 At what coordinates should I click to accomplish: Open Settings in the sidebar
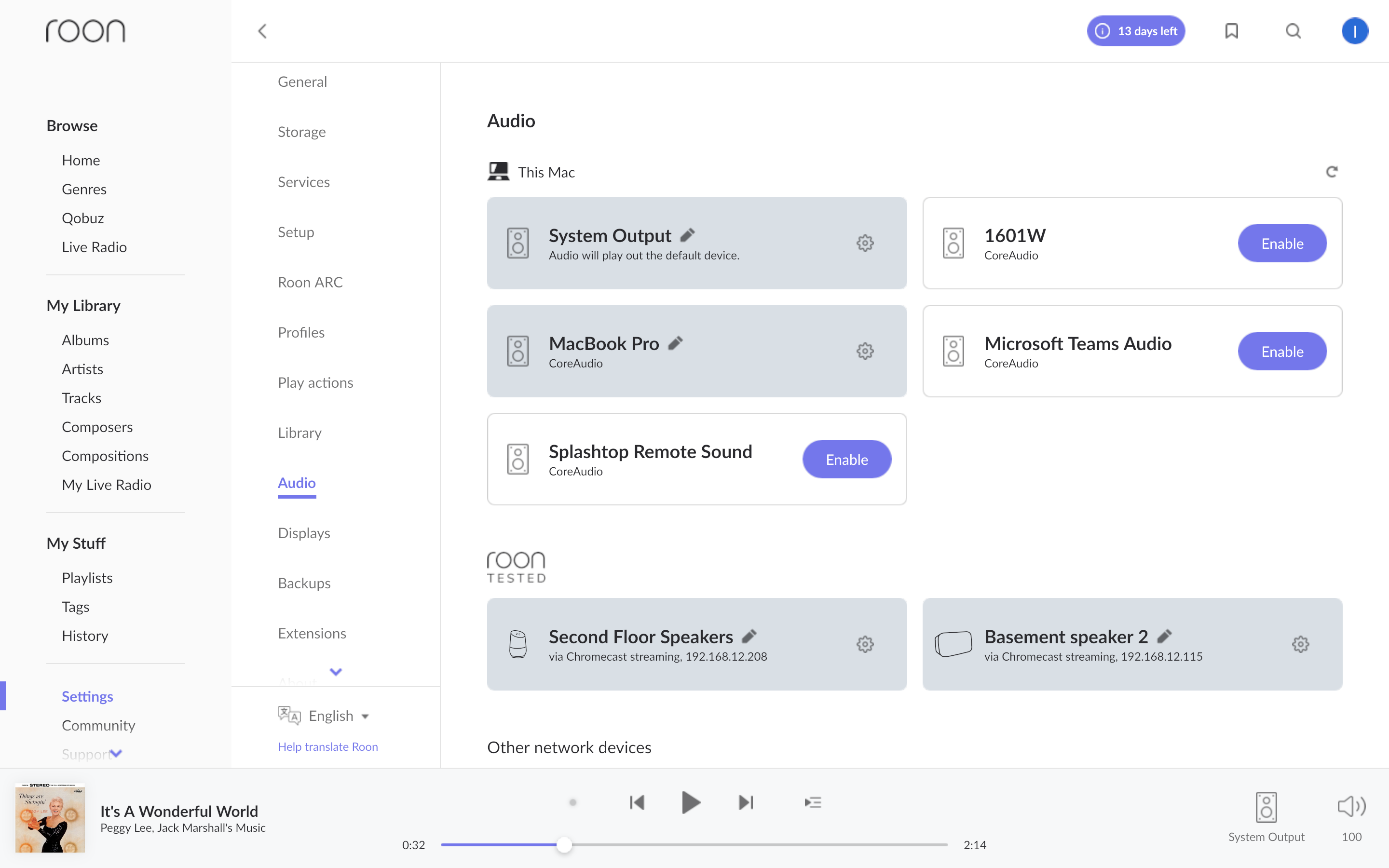(88, 696)
